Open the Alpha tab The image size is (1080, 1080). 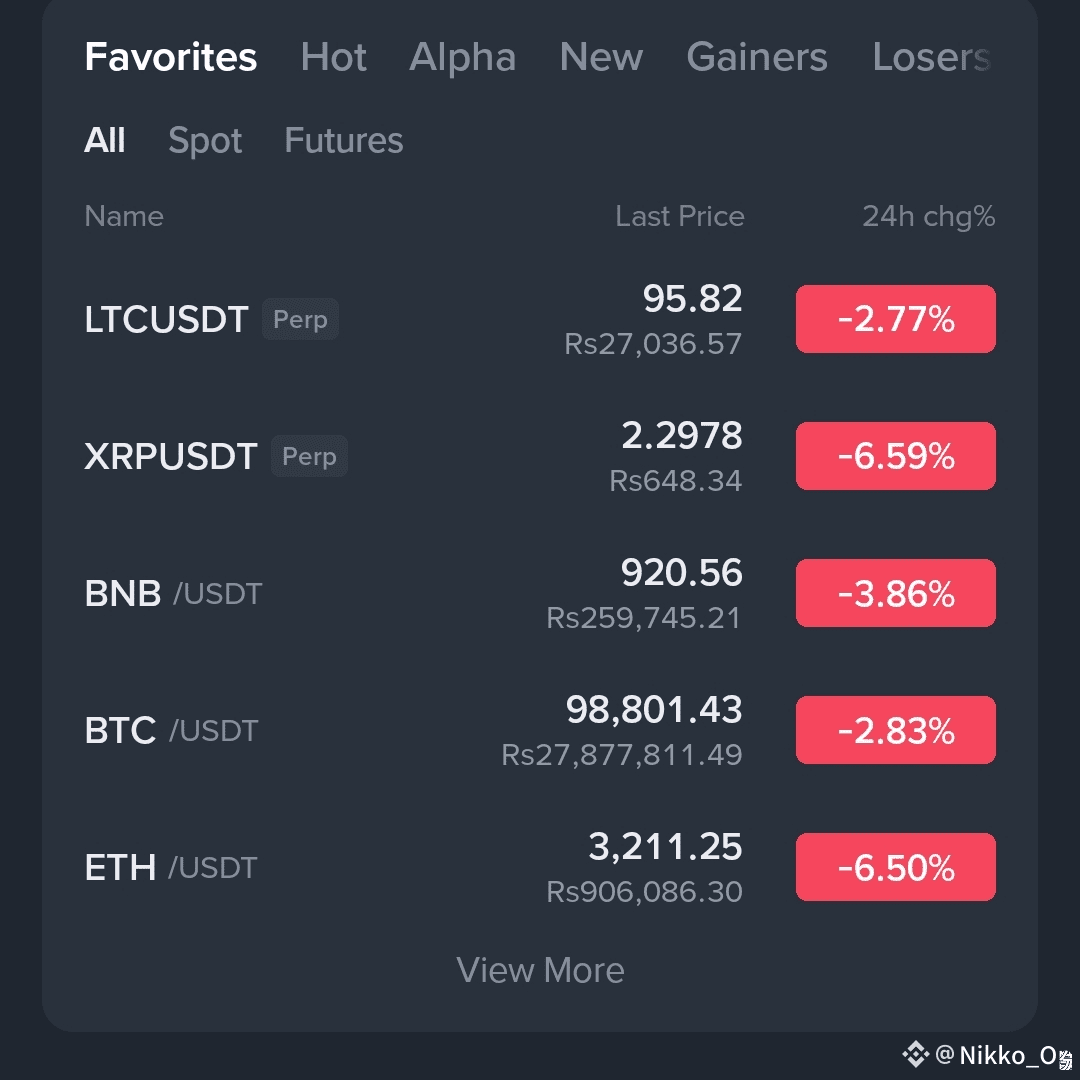462,58
